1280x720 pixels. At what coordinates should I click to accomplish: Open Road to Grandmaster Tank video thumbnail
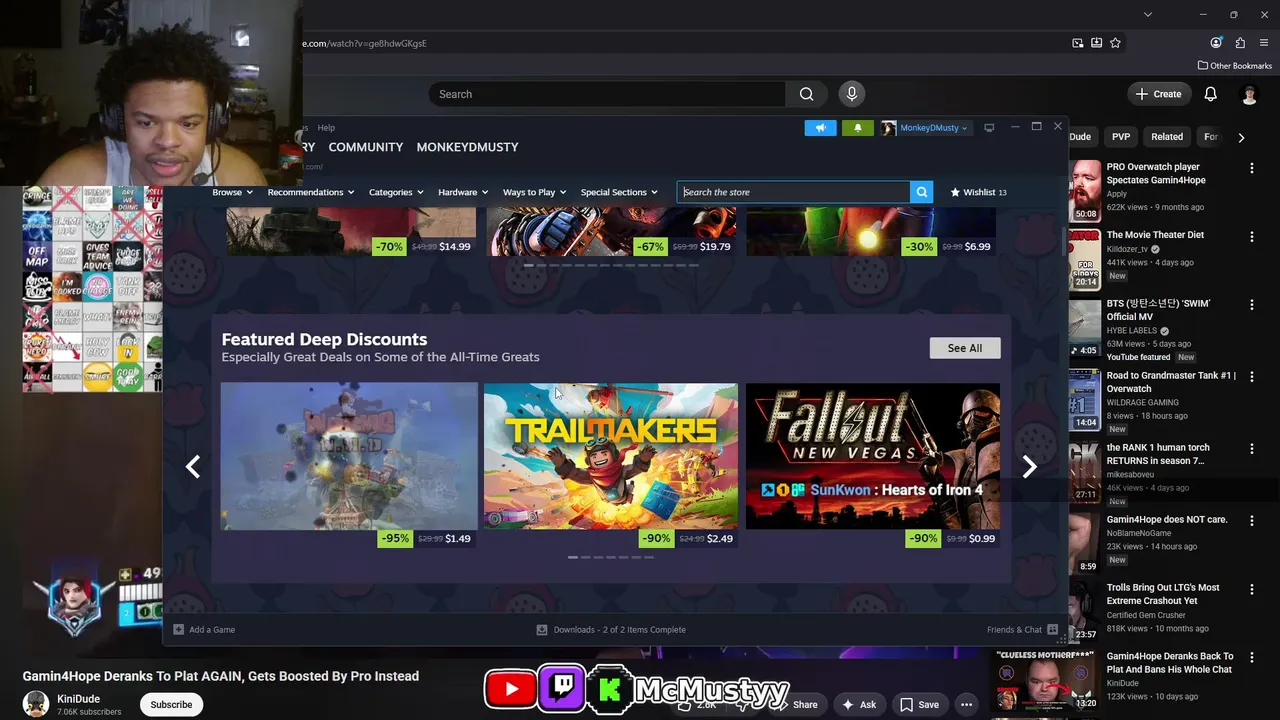pos(1084,399)
